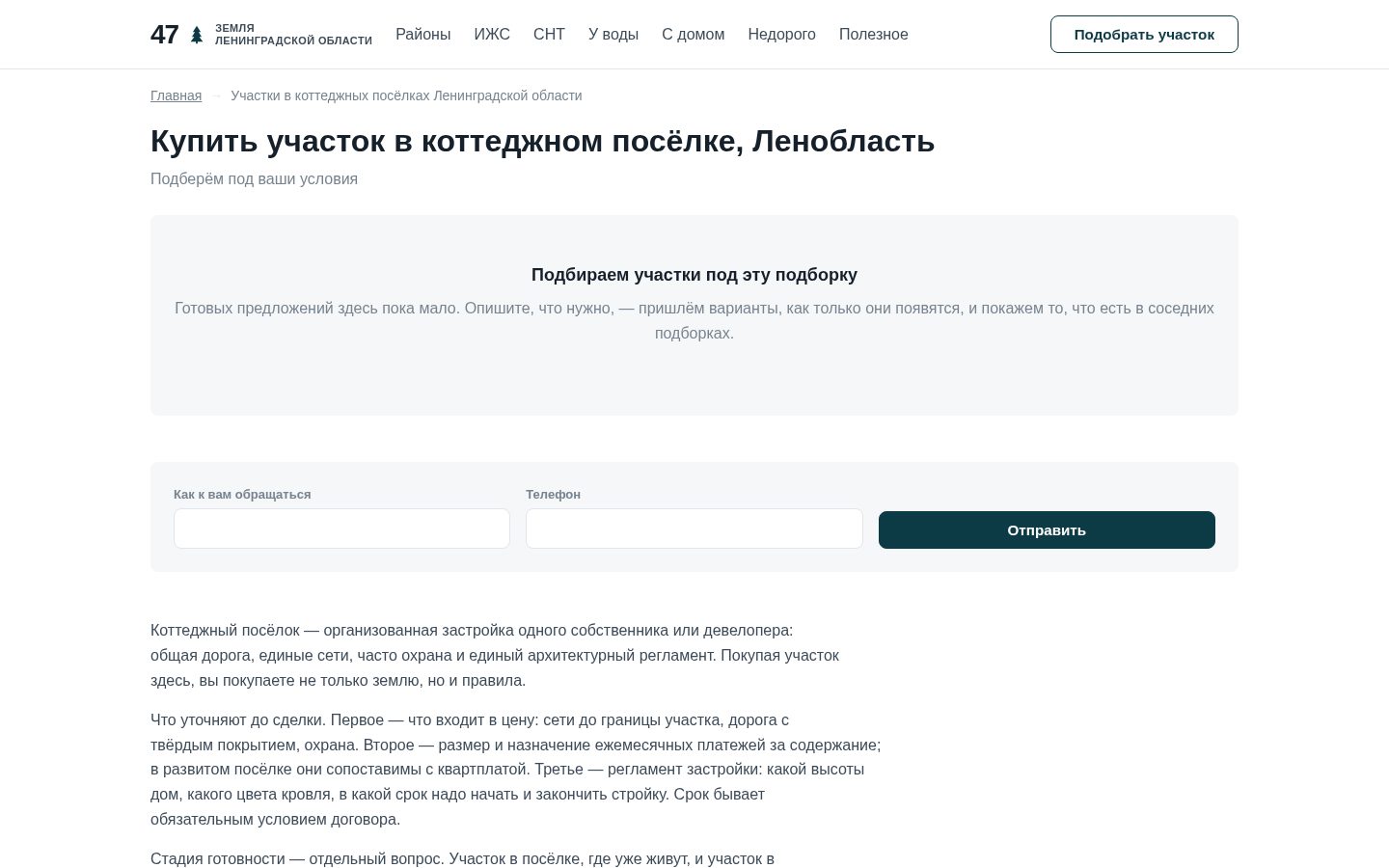Click the heading Купить участок в коттеджном посёлке

pos(542,141)
